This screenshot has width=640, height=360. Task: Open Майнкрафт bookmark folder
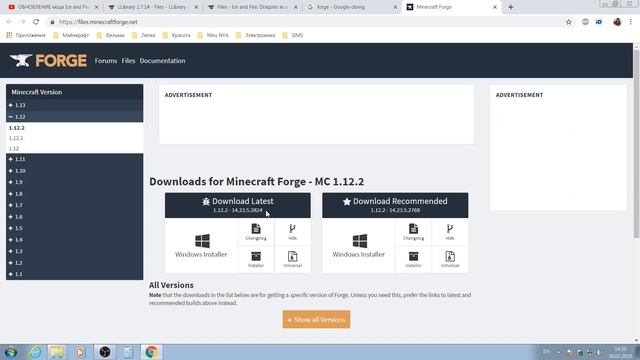[71, 36]
